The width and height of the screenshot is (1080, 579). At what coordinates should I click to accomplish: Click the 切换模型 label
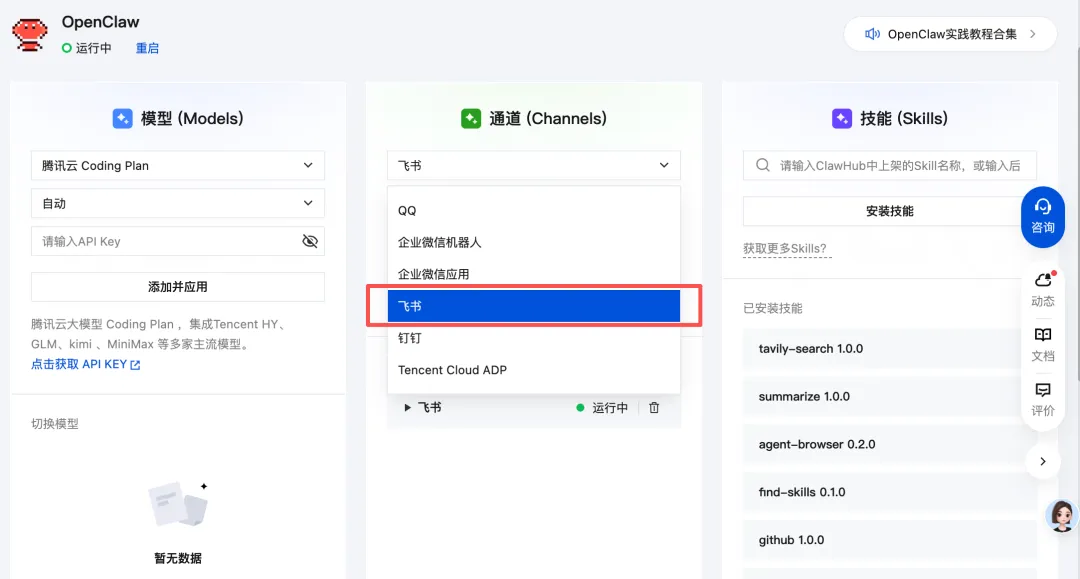[x=55, y=424]
